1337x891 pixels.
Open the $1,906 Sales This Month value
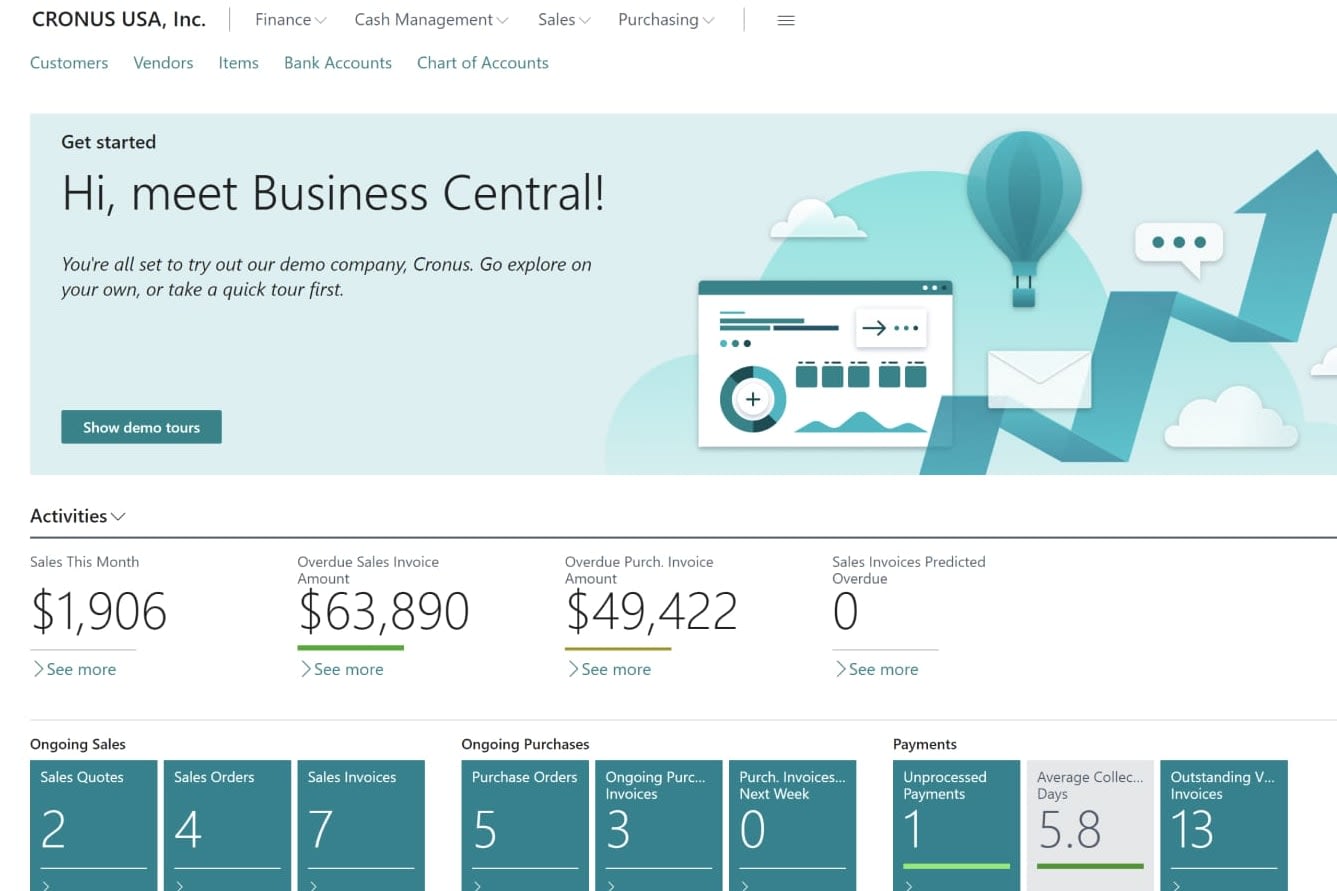(x=99, y=612)
